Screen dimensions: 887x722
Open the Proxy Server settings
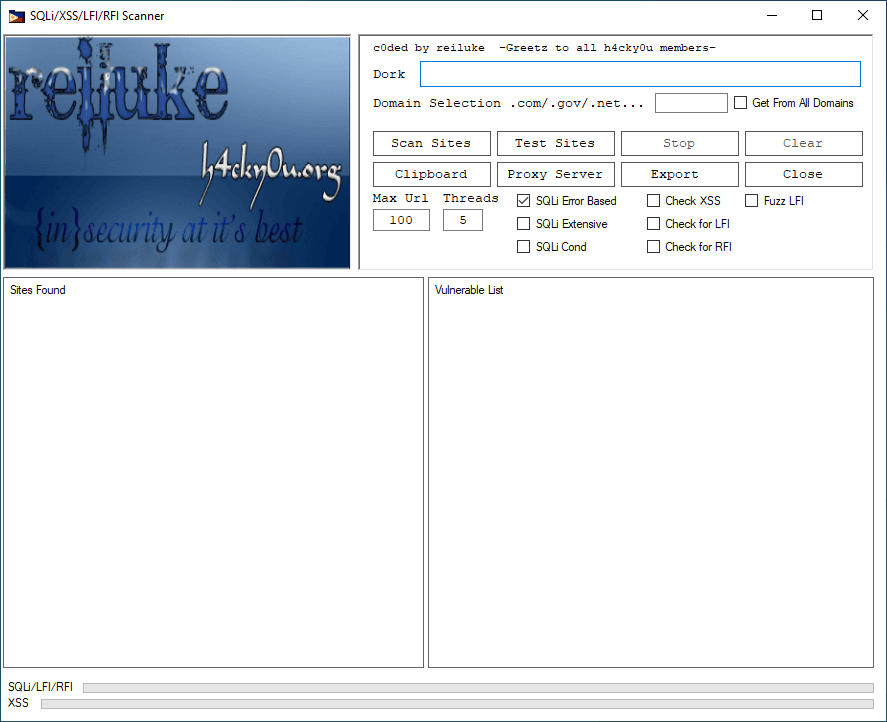tap(555, 174)
